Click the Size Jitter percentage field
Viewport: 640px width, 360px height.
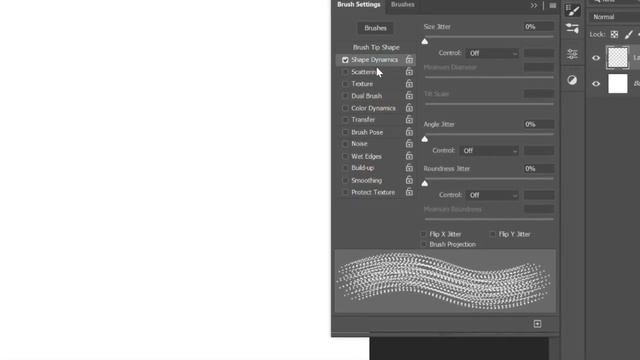[538, 27]
